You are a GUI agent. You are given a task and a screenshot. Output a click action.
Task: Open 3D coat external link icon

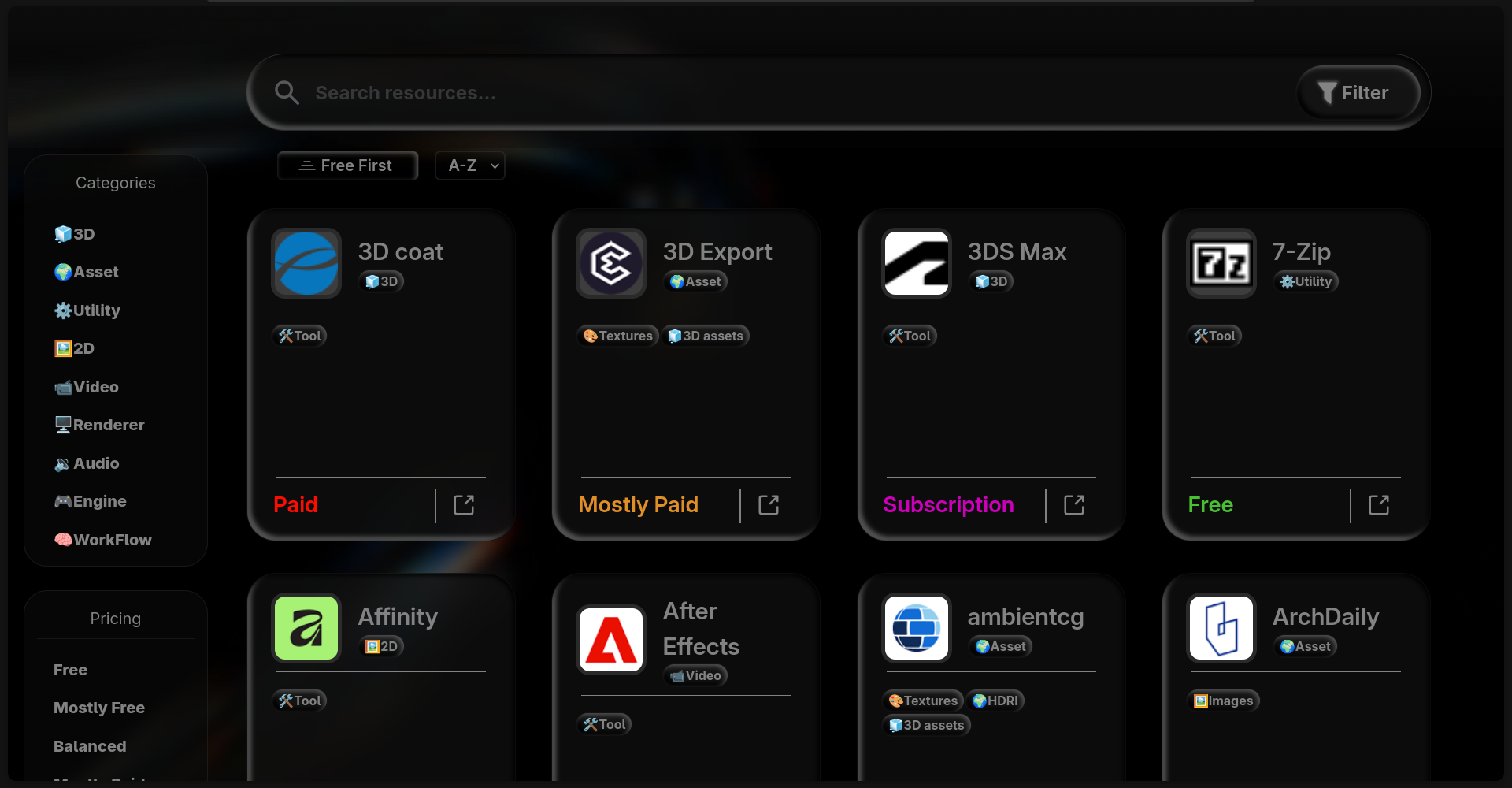464,505
